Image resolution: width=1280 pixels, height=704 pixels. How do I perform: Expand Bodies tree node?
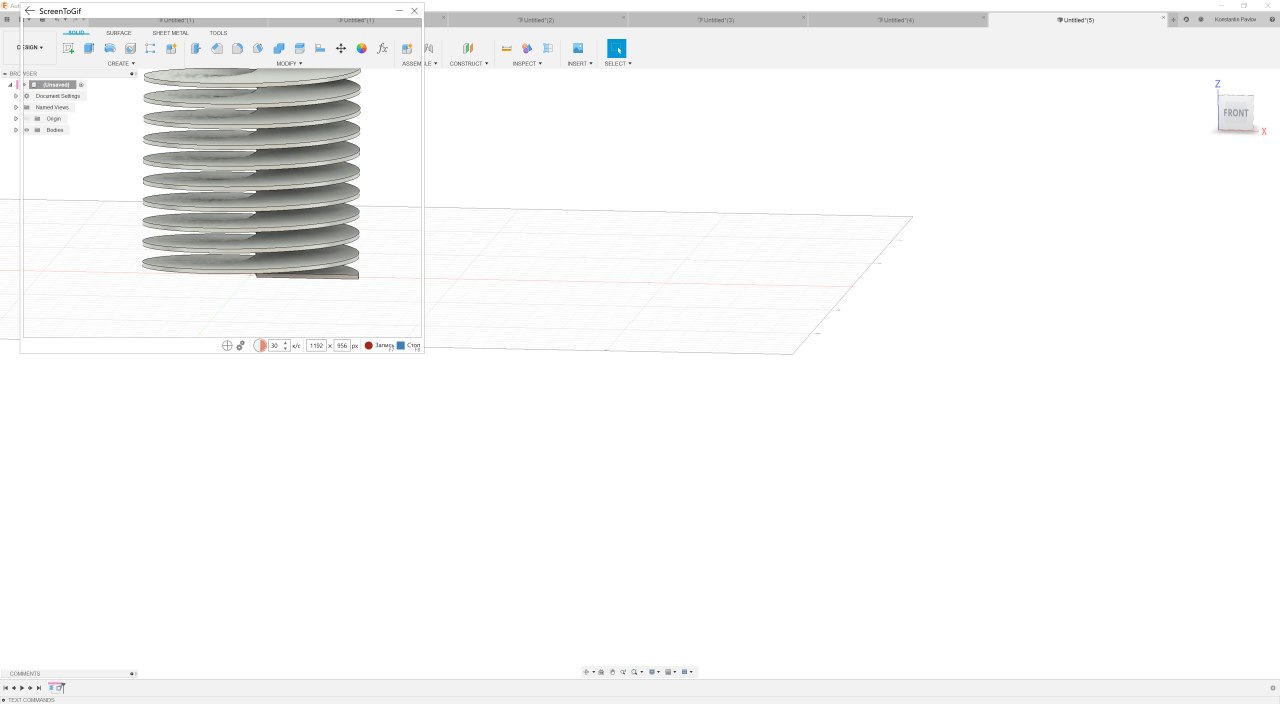click(x=16, y=130)
